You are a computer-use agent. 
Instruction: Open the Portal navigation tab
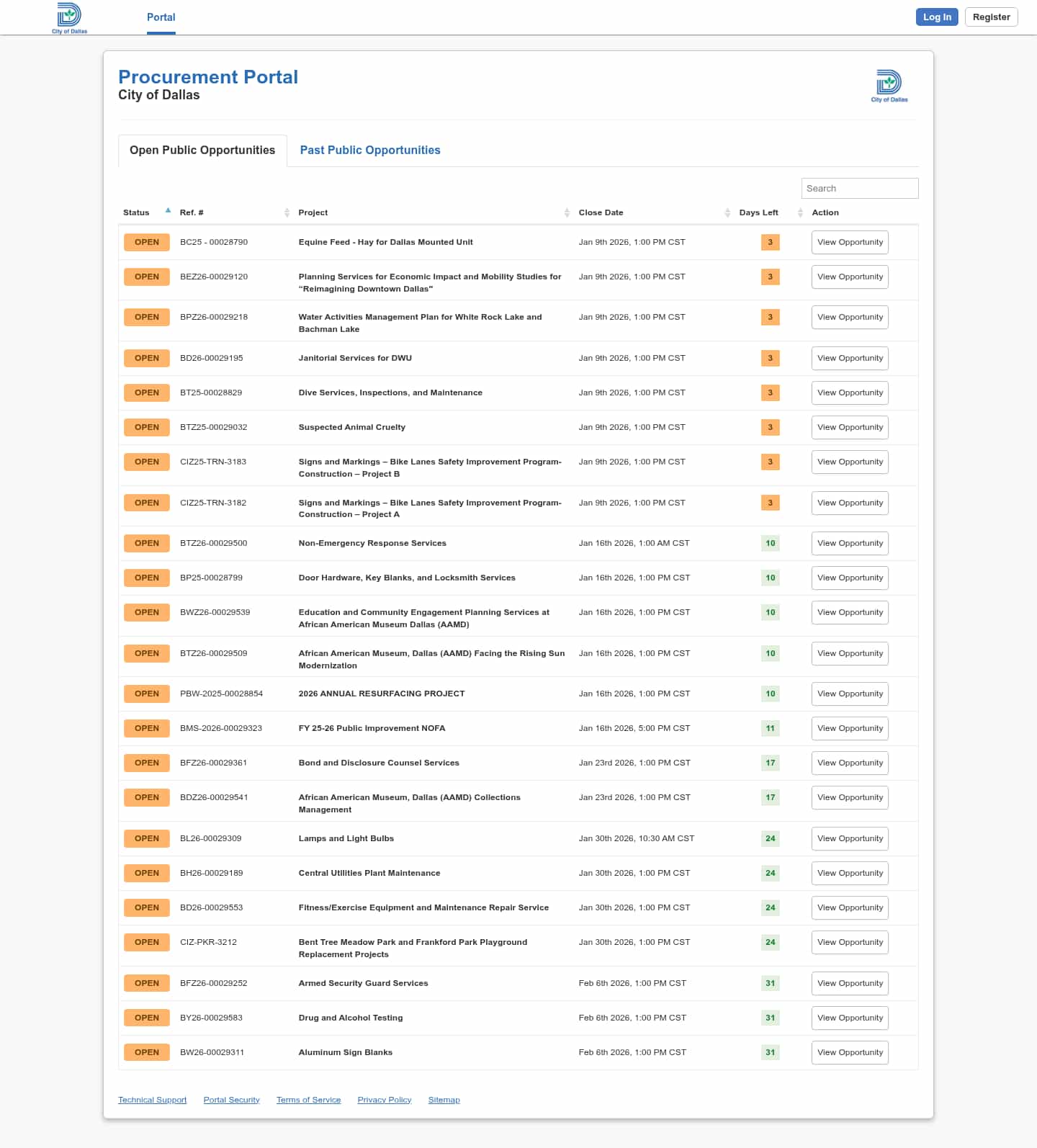[161, 17]
